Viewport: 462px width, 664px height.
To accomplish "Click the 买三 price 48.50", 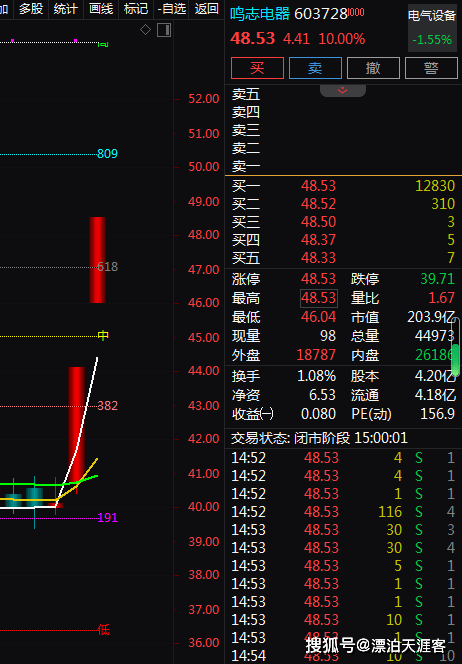I will pos(318,221).
